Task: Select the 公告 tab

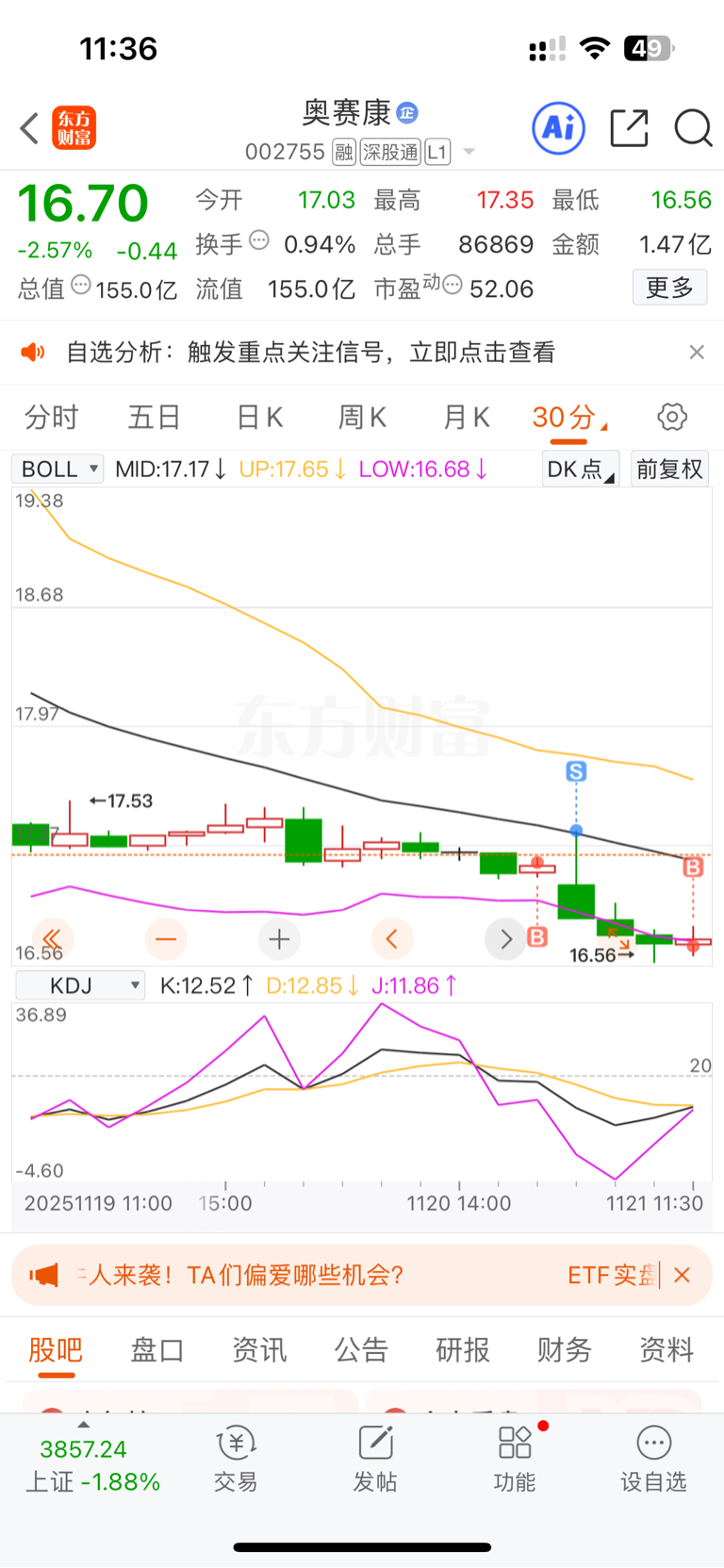Action: click(x=361, y=1349)
